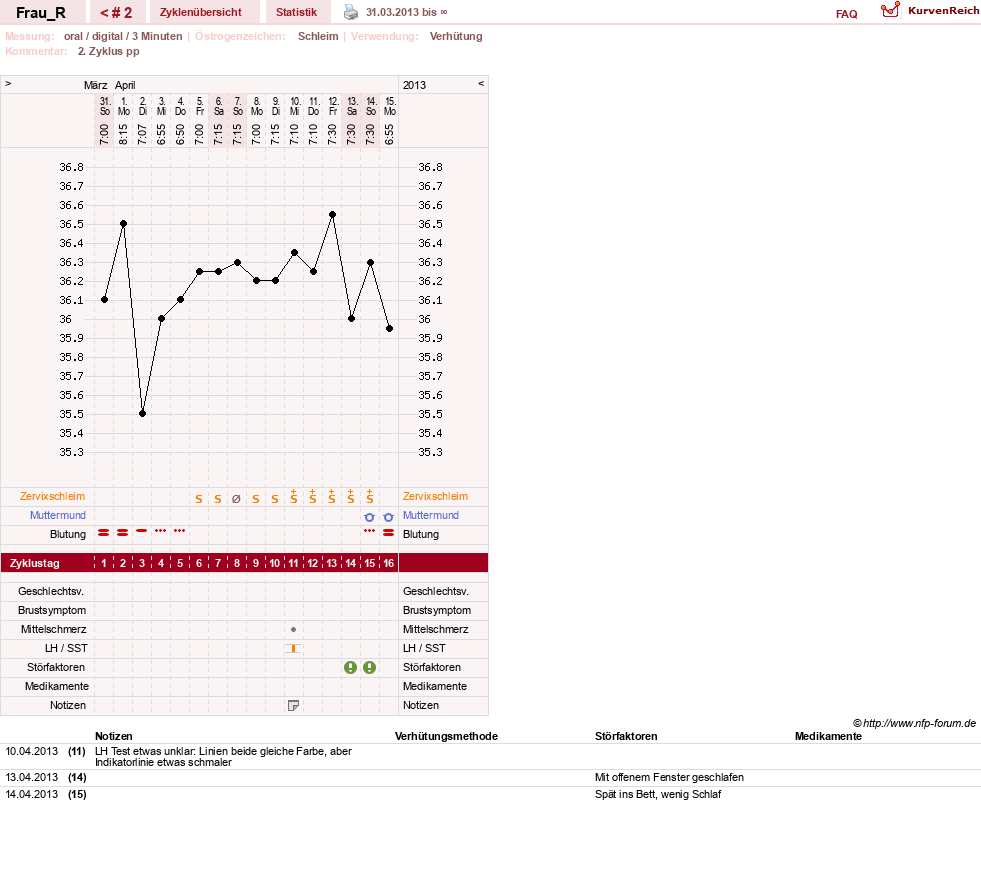Click the Zervixschleim S+ symbol on day 15
This screenshot has width=981, height=889.
(x=370, y=497)
